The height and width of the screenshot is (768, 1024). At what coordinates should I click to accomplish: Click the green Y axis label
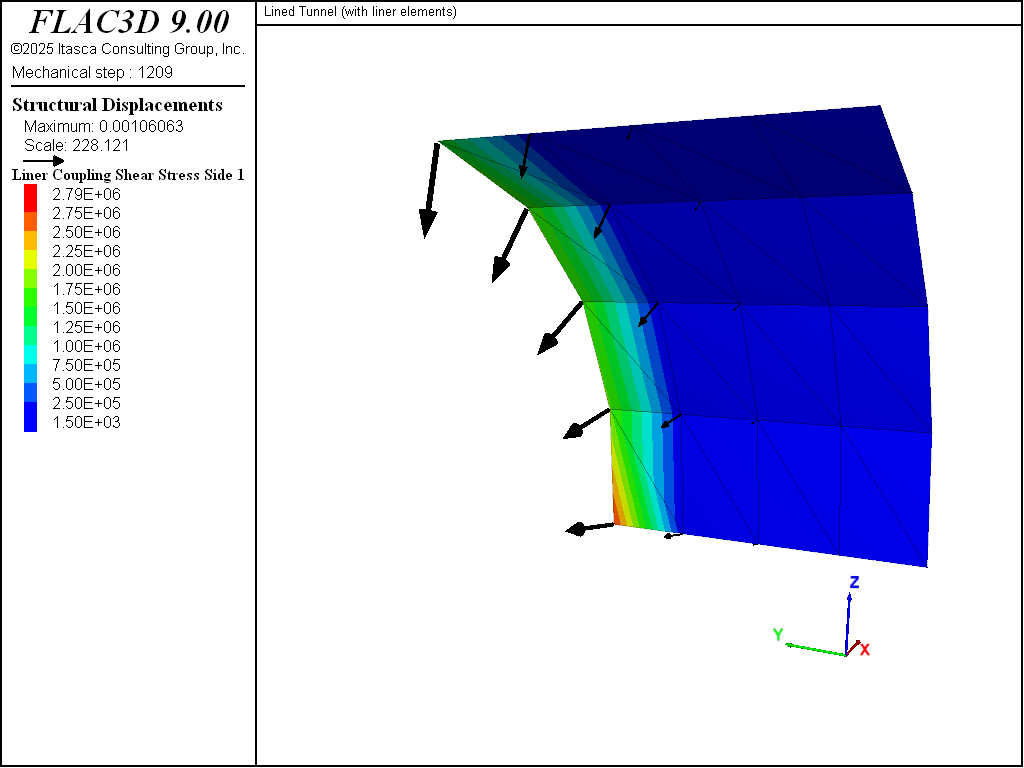coord(778,634)
